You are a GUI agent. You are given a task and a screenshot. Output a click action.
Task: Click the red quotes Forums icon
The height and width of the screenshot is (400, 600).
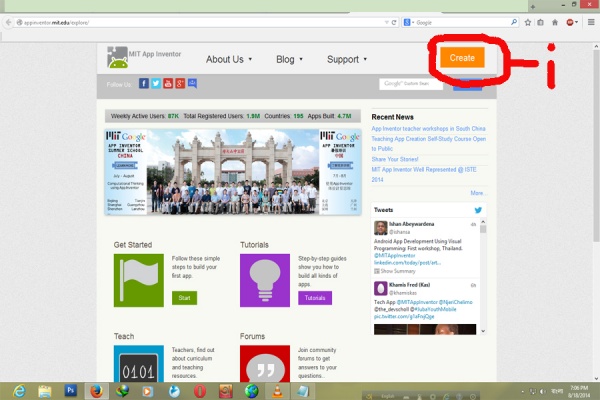point(265,364)
